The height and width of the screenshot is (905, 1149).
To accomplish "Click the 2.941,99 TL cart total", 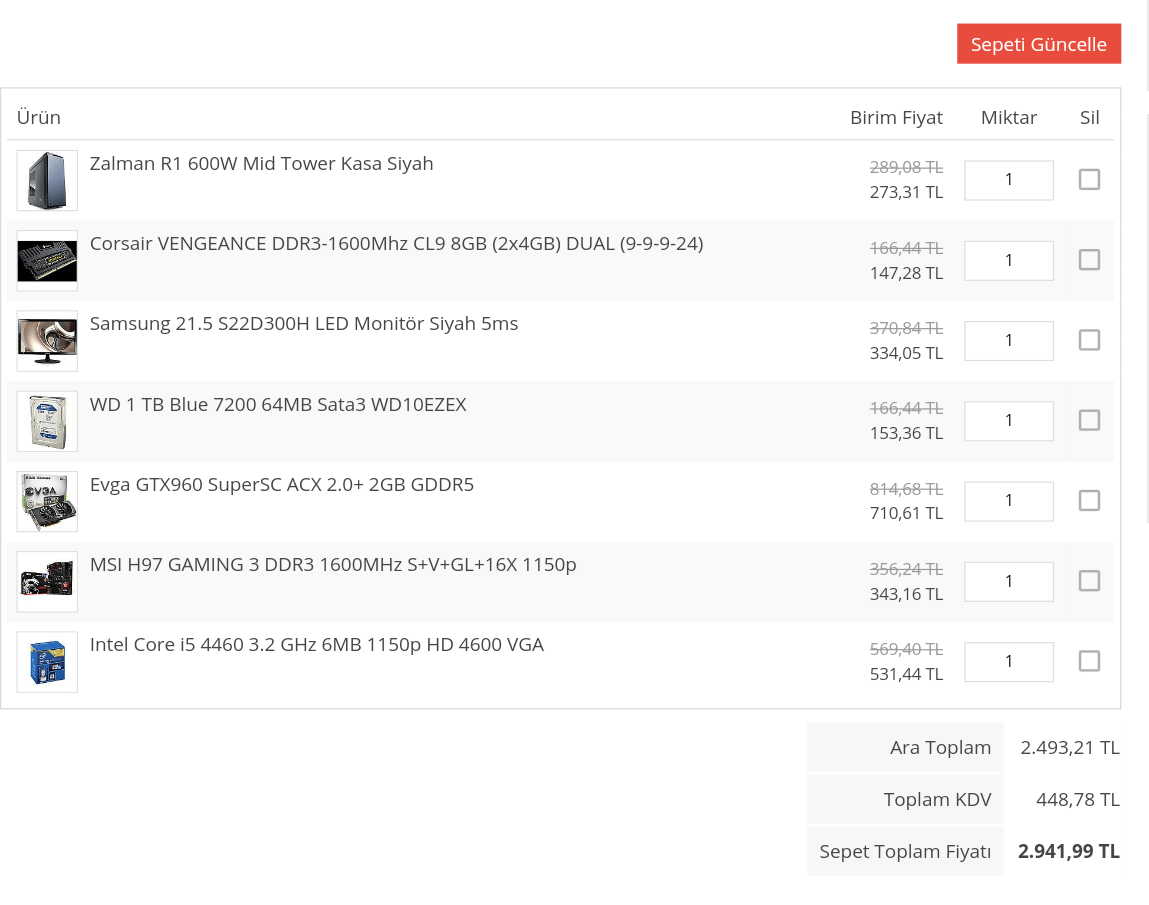I will tap(1068, 851).
